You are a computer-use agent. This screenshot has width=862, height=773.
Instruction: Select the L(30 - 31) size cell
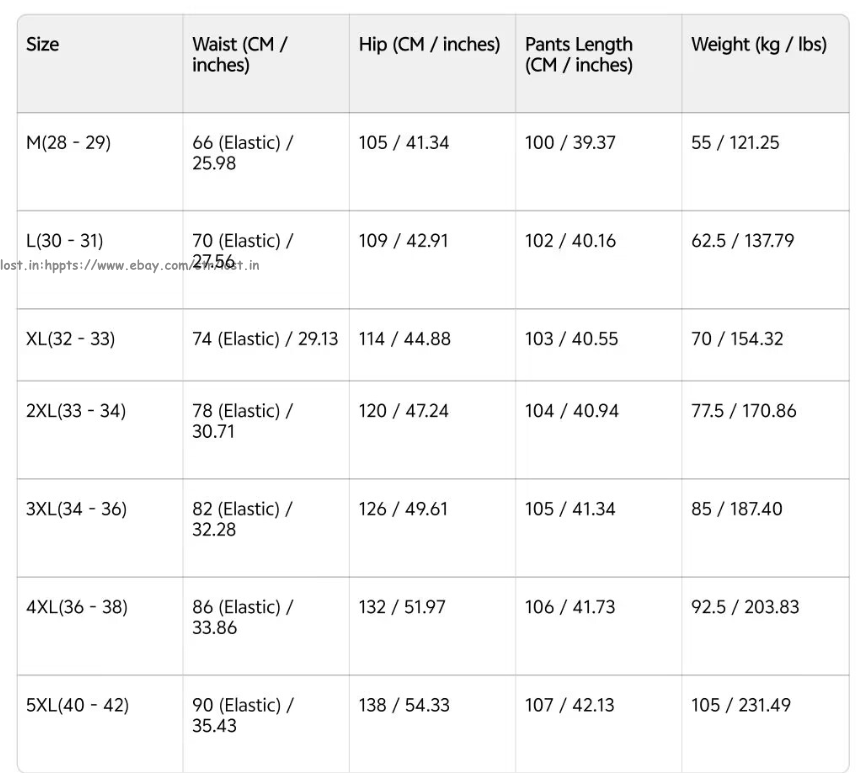click(65, 241)
